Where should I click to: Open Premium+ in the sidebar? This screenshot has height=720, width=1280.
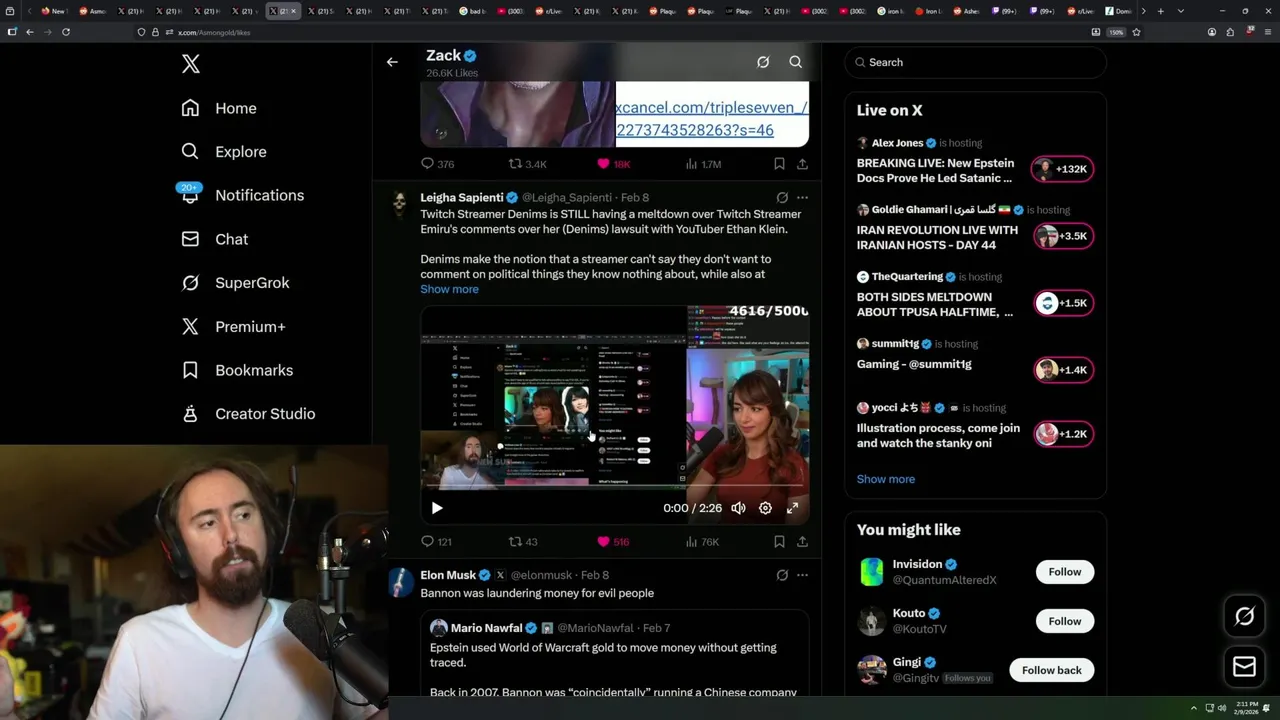233,327
